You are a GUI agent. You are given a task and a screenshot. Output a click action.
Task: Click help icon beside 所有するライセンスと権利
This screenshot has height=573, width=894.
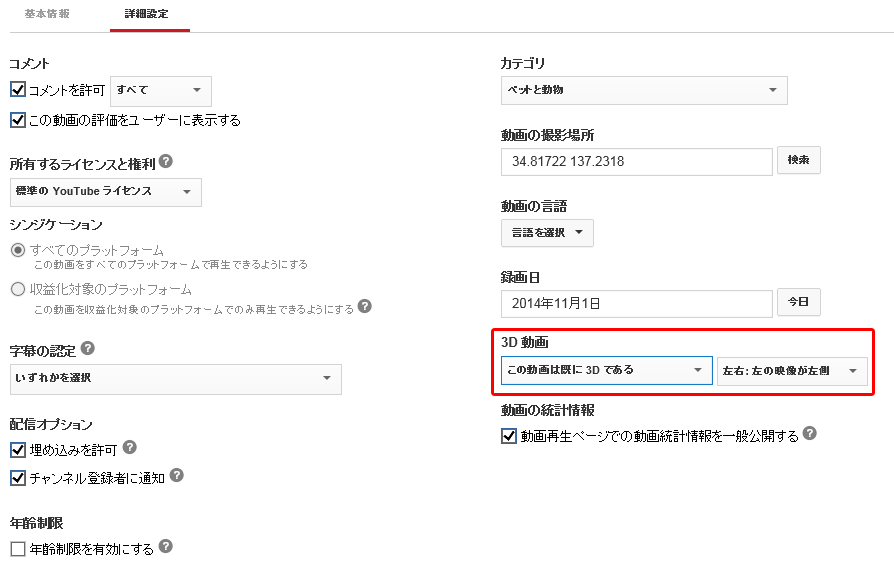(x=166, y=161)
